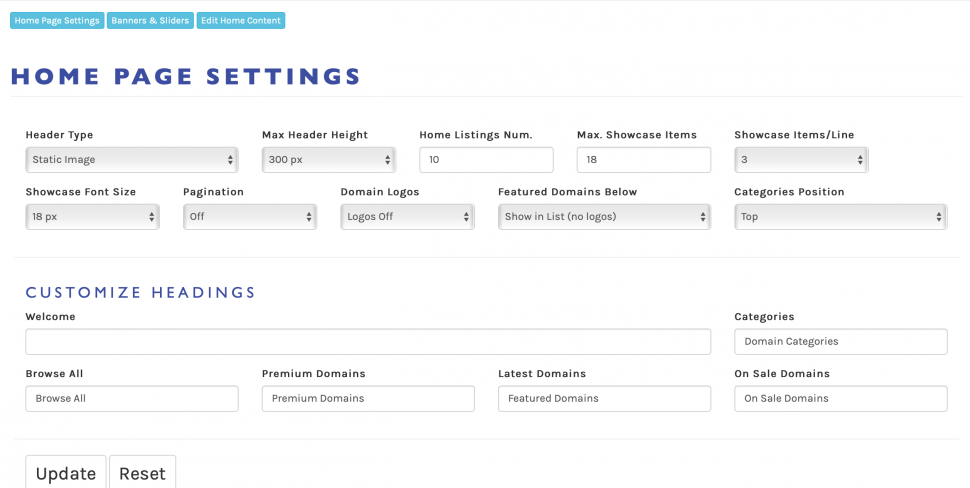The image size is (970, 488).
Task: Expand the Showcase Font Size dropdown
Action: coord(92,217)
